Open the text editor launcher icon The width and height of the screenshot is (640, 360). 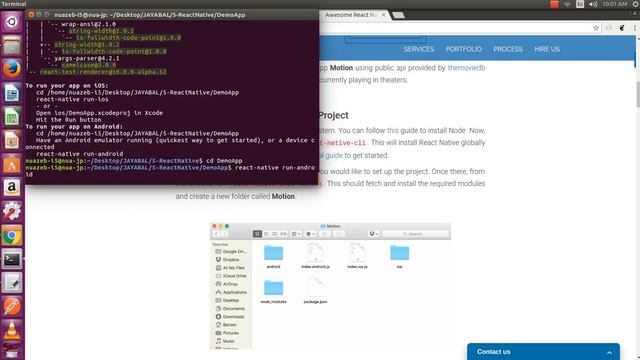coord(12,283)
